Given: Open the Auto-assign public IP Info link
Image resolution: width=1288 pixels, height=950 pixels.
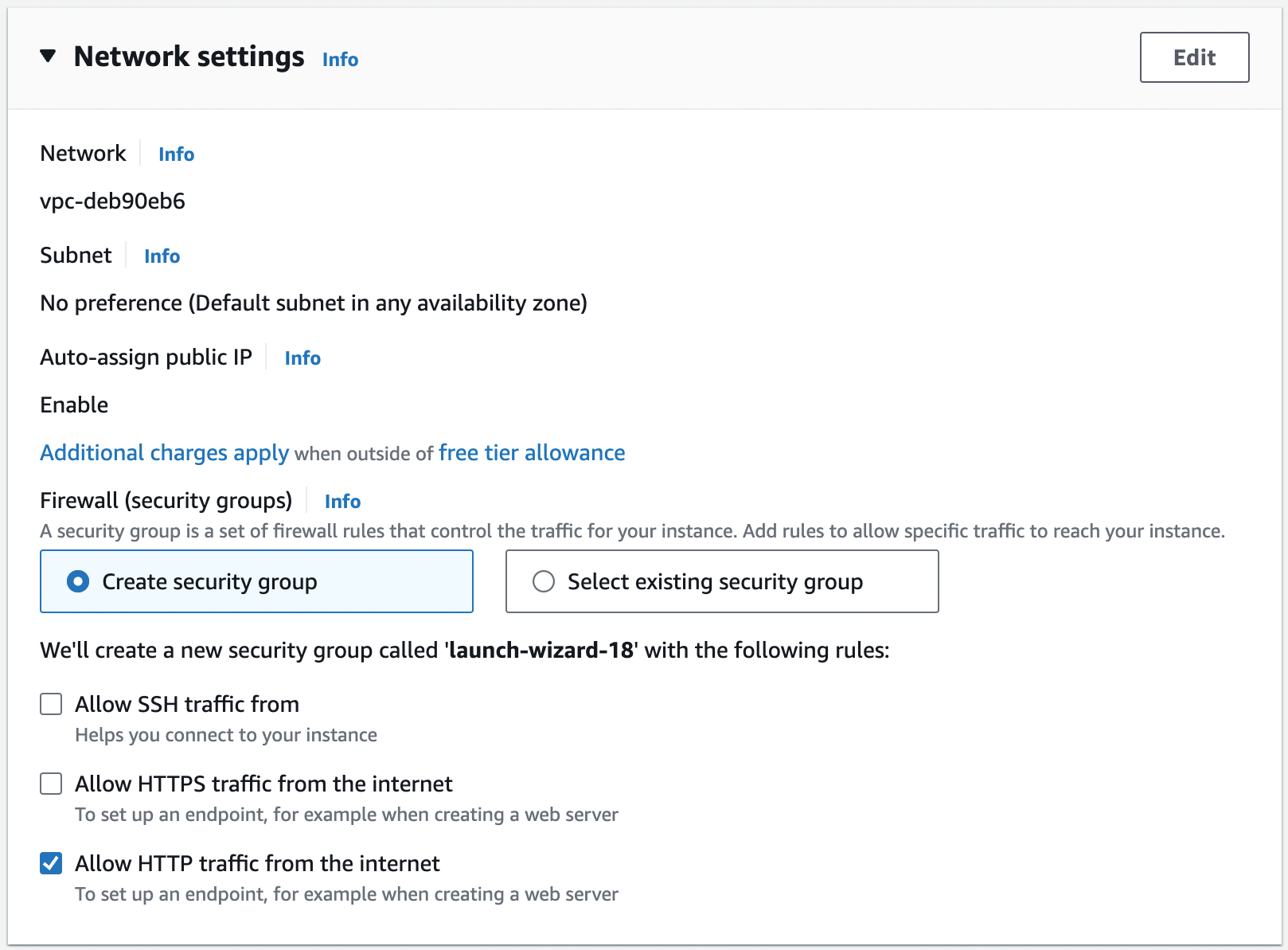Looking at the screenshot, I should coord(302,358).
